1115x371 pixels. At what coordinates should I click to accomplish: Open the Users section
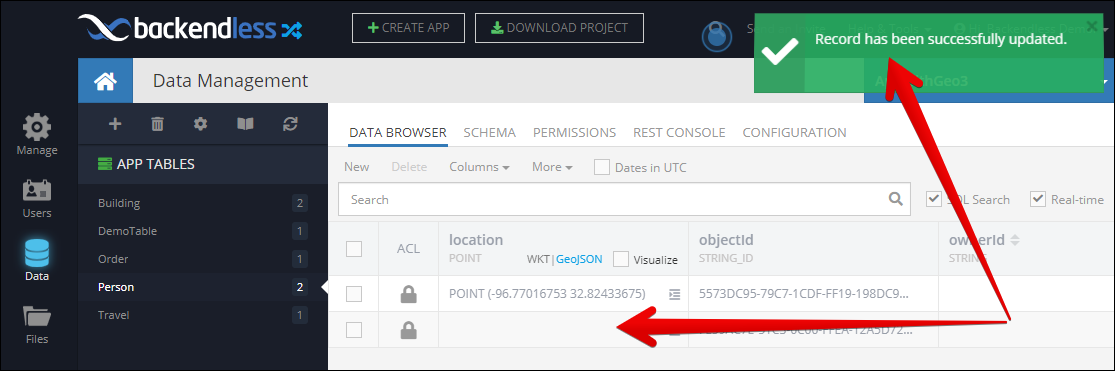(37, 199)
